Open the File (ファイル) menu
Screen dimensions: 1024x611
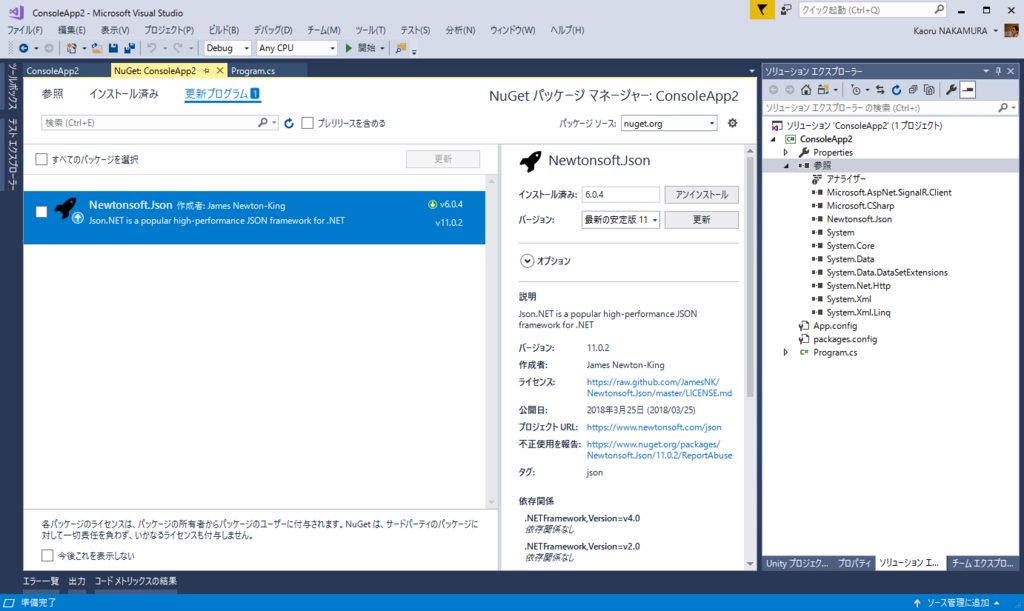pyautogui.click(x=25, y=30)
